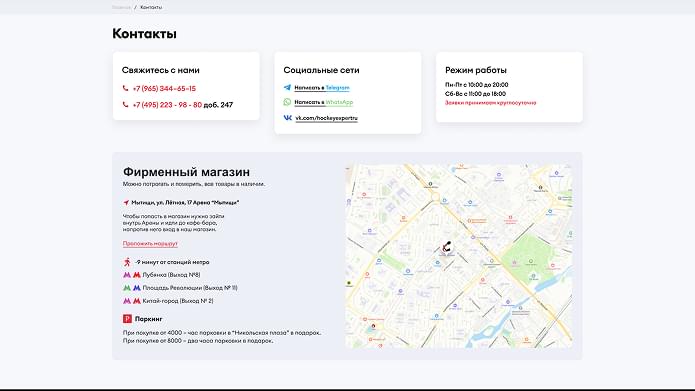Click the Китай-город (Выход № 2) text
The width and height of the screenshot is (695, 391).
click(178, 301)
